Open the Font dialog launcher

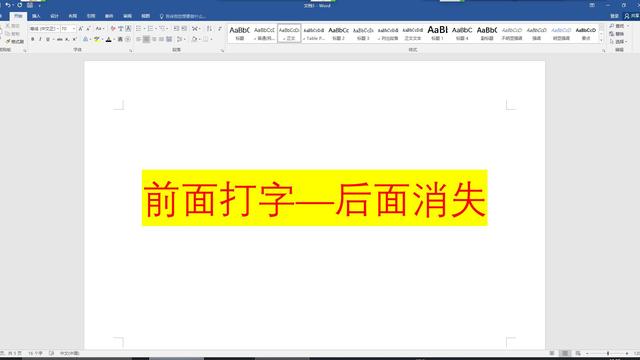tap(131, 51)
